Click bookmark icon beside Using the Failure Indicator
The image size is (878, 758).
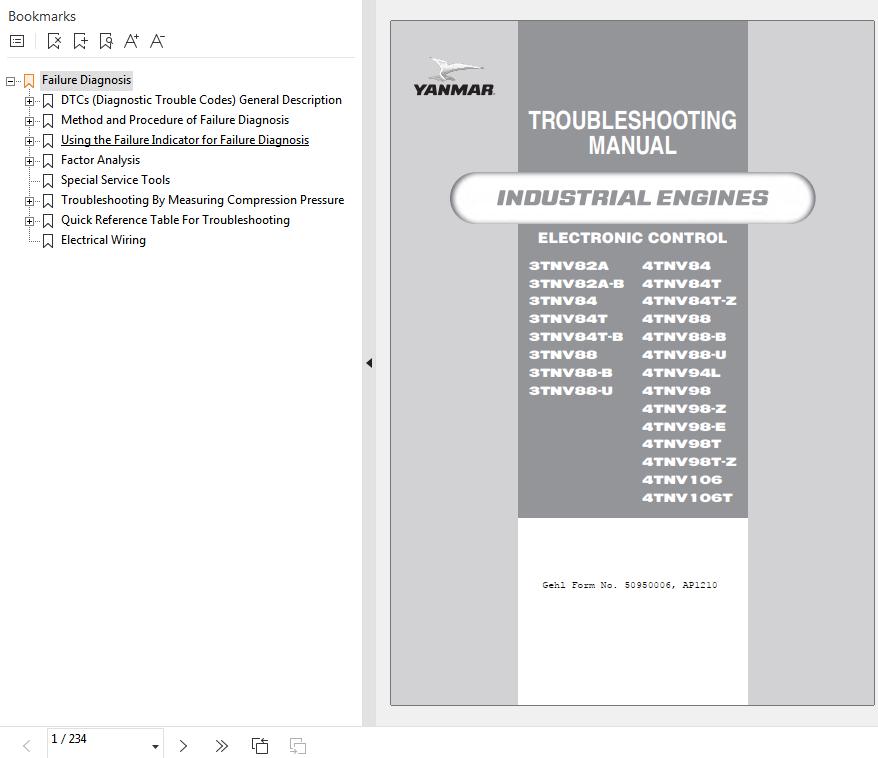[48, 141]
